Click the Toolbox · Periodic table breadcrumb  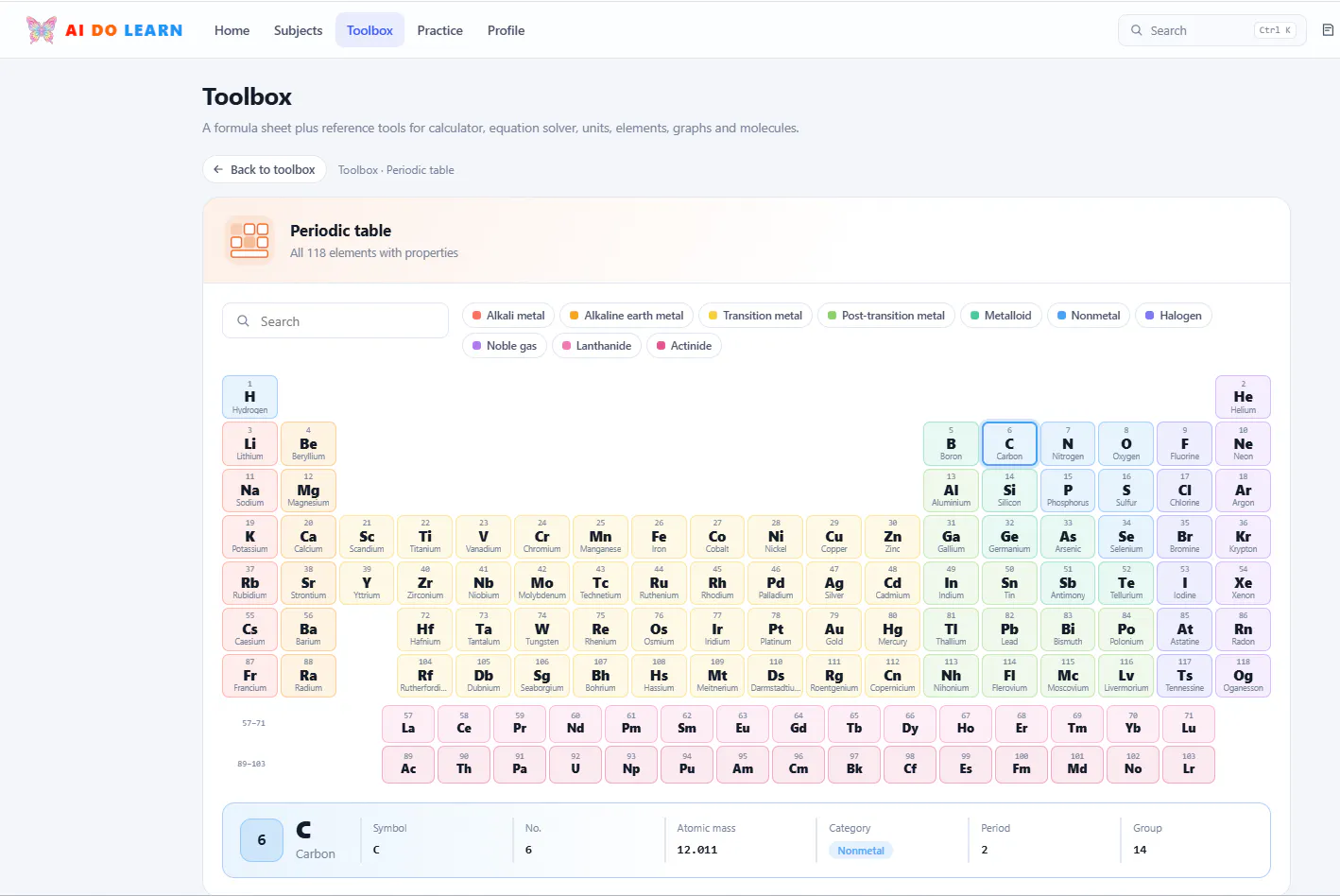(396, 170)
